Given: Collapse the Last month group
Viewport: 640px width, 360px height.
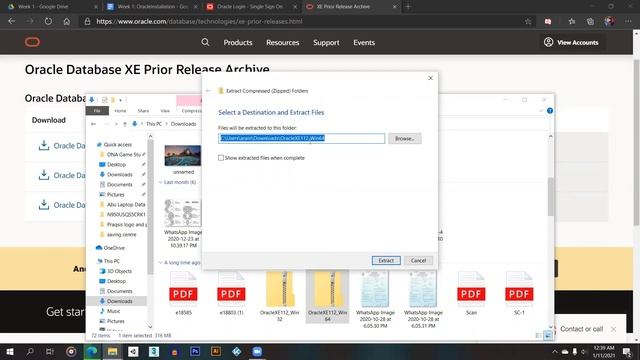Looking at the screenshot, I should click(161, 182).
